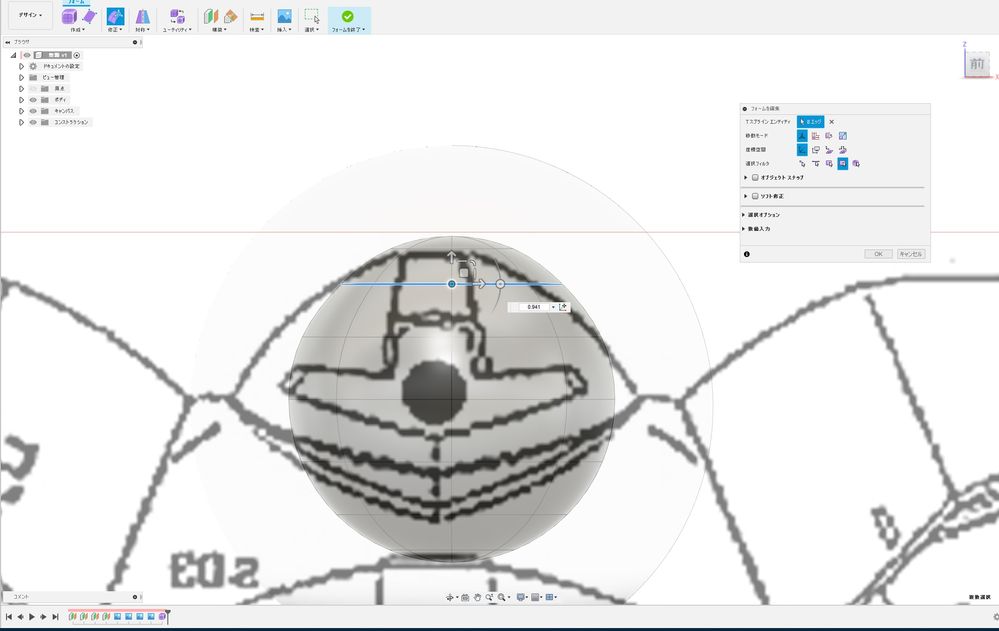Collapse the root component tree node
Screen dimensions: 999x631
click(x=13, y=55)
